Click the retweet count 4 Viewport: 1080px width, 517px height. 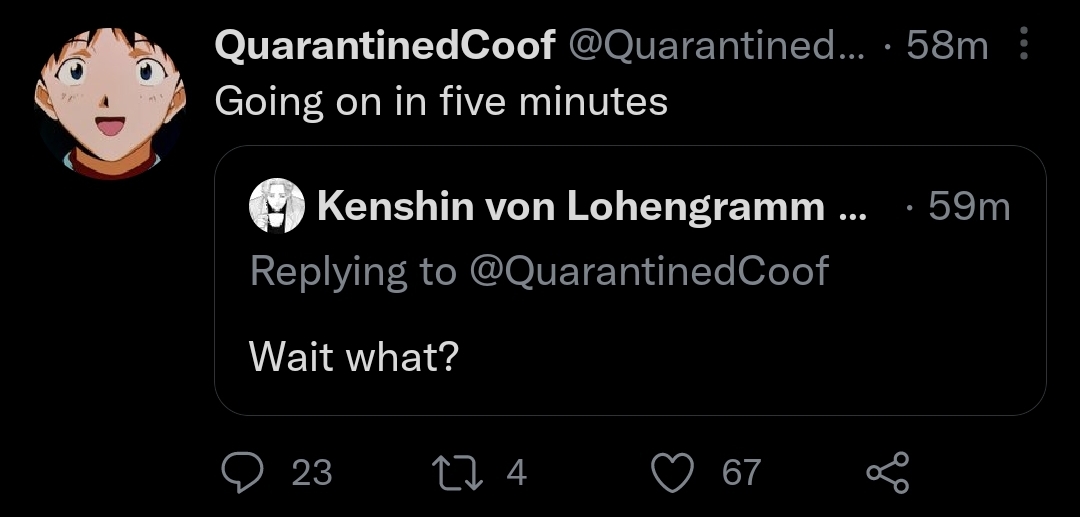pos(517,474)
